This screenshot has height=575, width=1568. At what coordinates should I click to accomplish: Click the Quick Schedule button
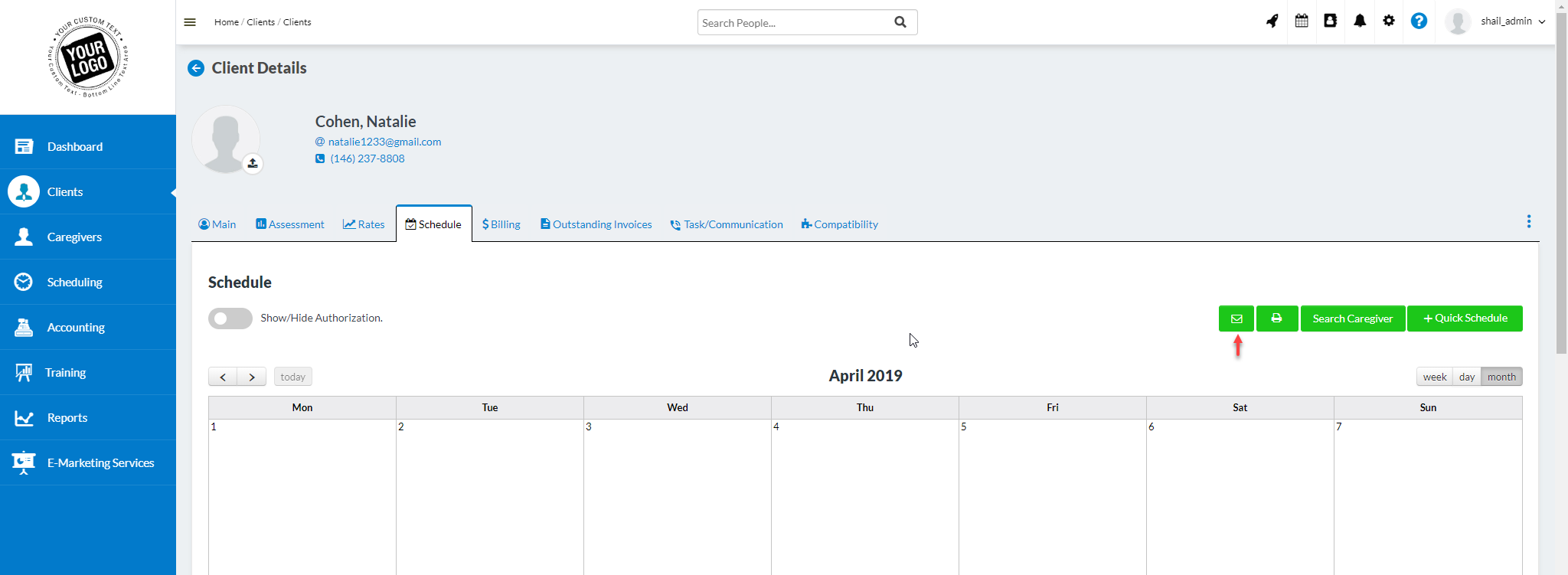point(1464,319)
